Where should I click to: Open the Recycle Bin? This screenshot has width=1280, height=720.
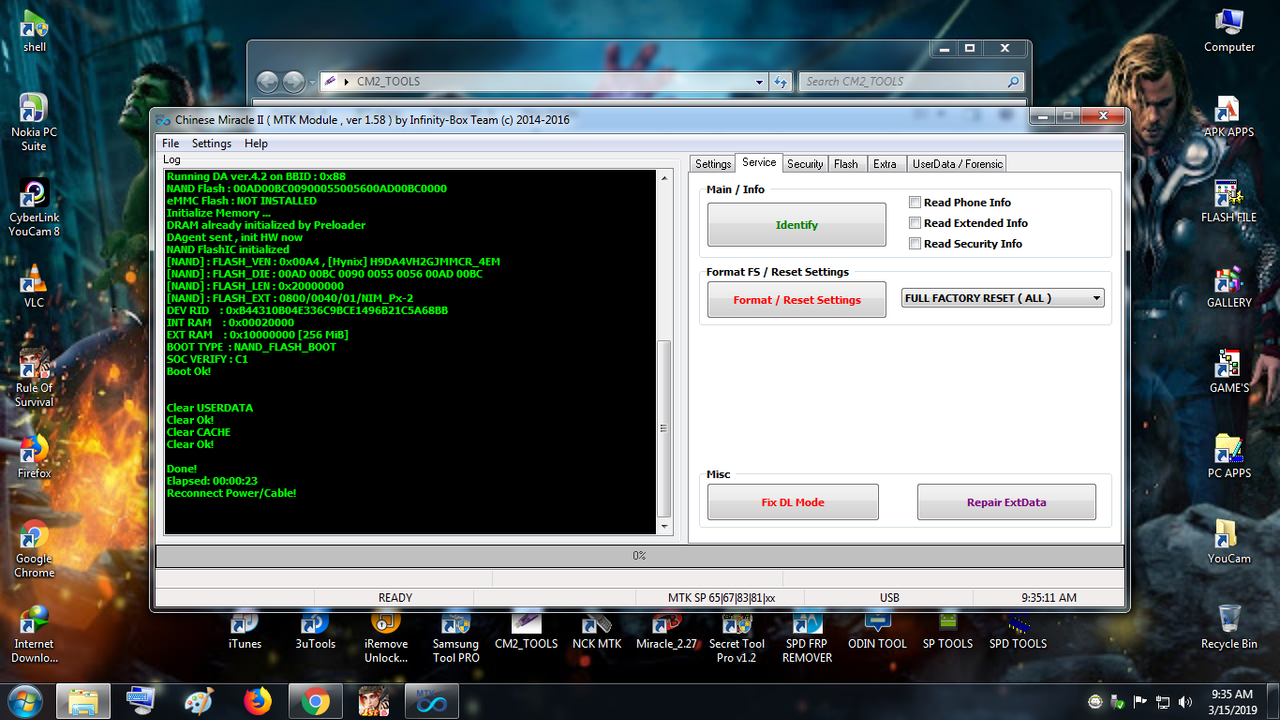click(x=1229, y=626)
